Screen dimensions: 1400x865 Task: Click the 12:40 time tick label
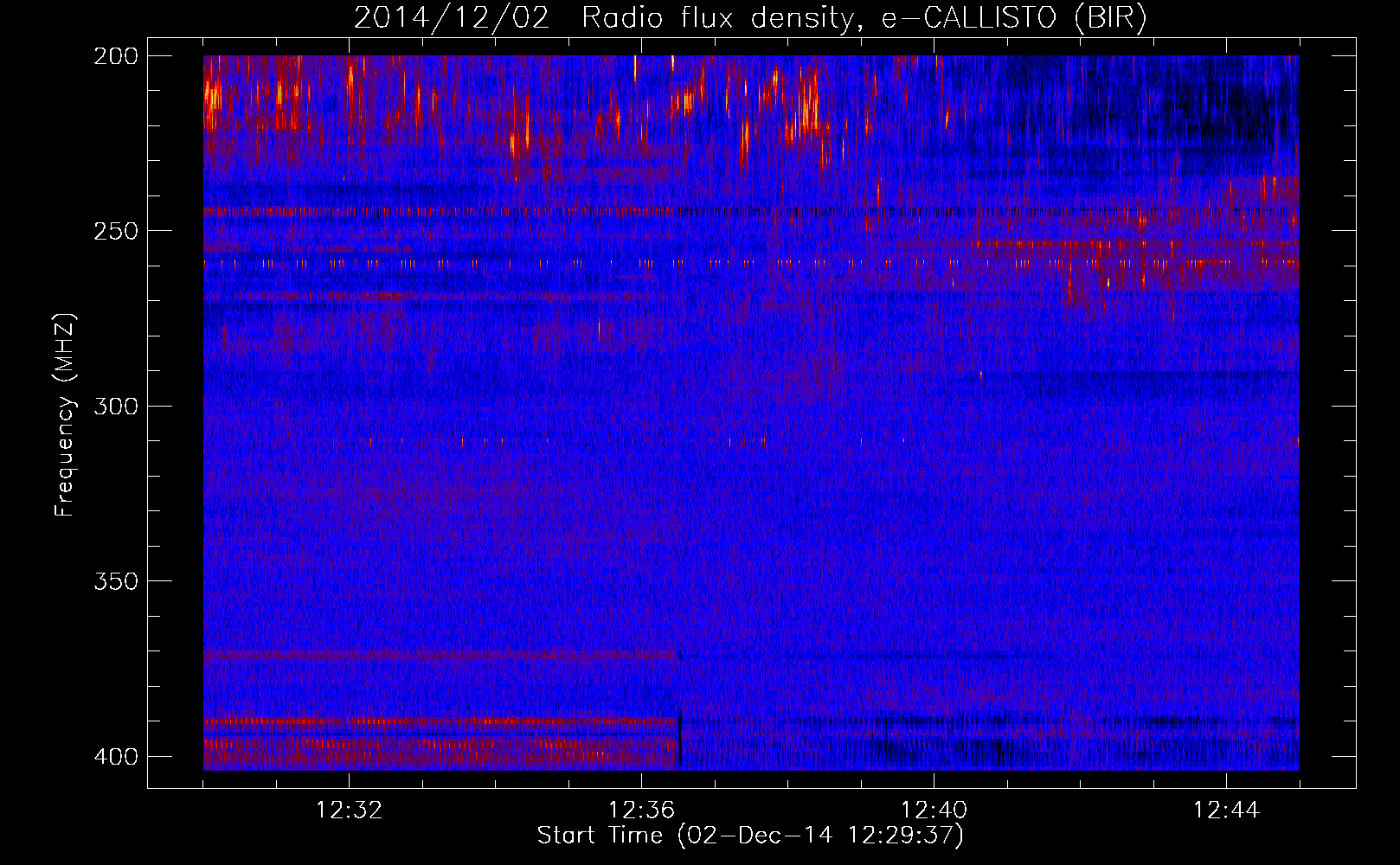coord(934,811)
